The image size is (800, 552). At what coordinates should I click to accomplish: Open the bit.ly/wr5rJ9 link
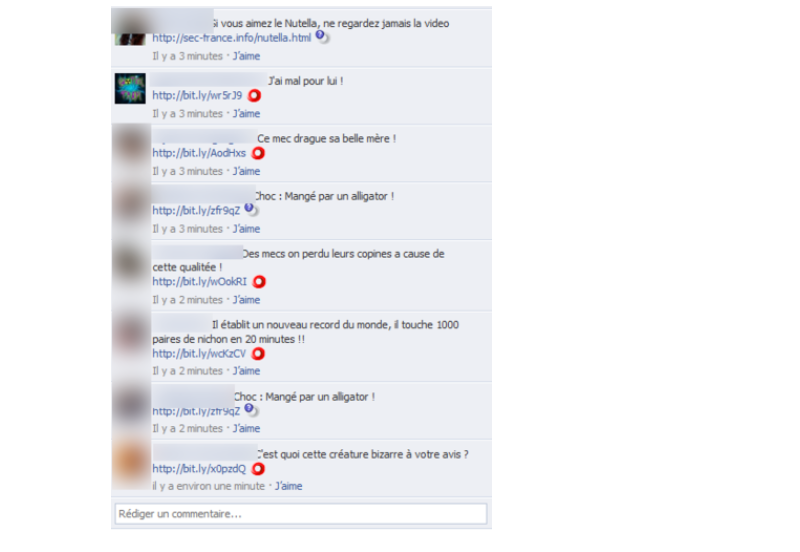[197, 95]
